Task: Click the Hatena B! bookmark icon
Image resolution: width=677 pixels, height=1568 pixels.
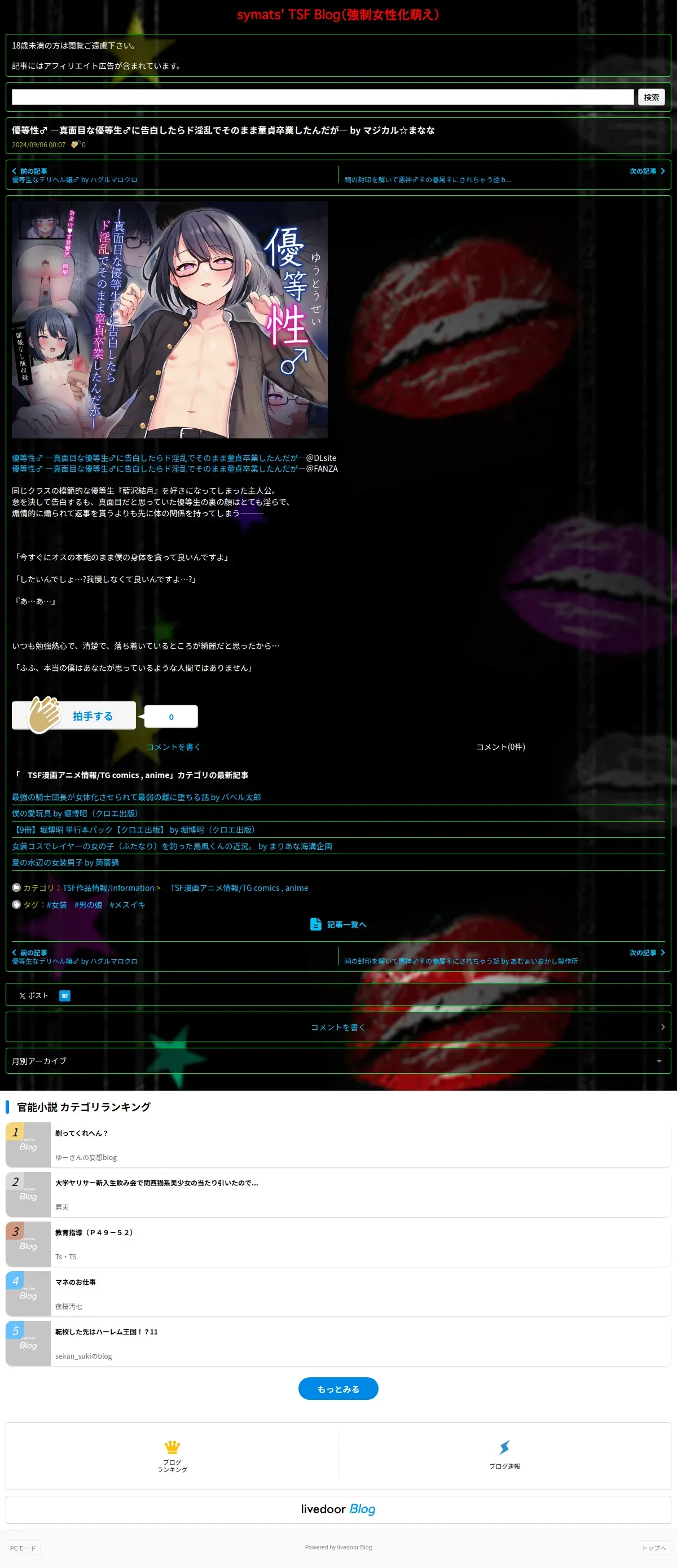Action: [64, 996]
